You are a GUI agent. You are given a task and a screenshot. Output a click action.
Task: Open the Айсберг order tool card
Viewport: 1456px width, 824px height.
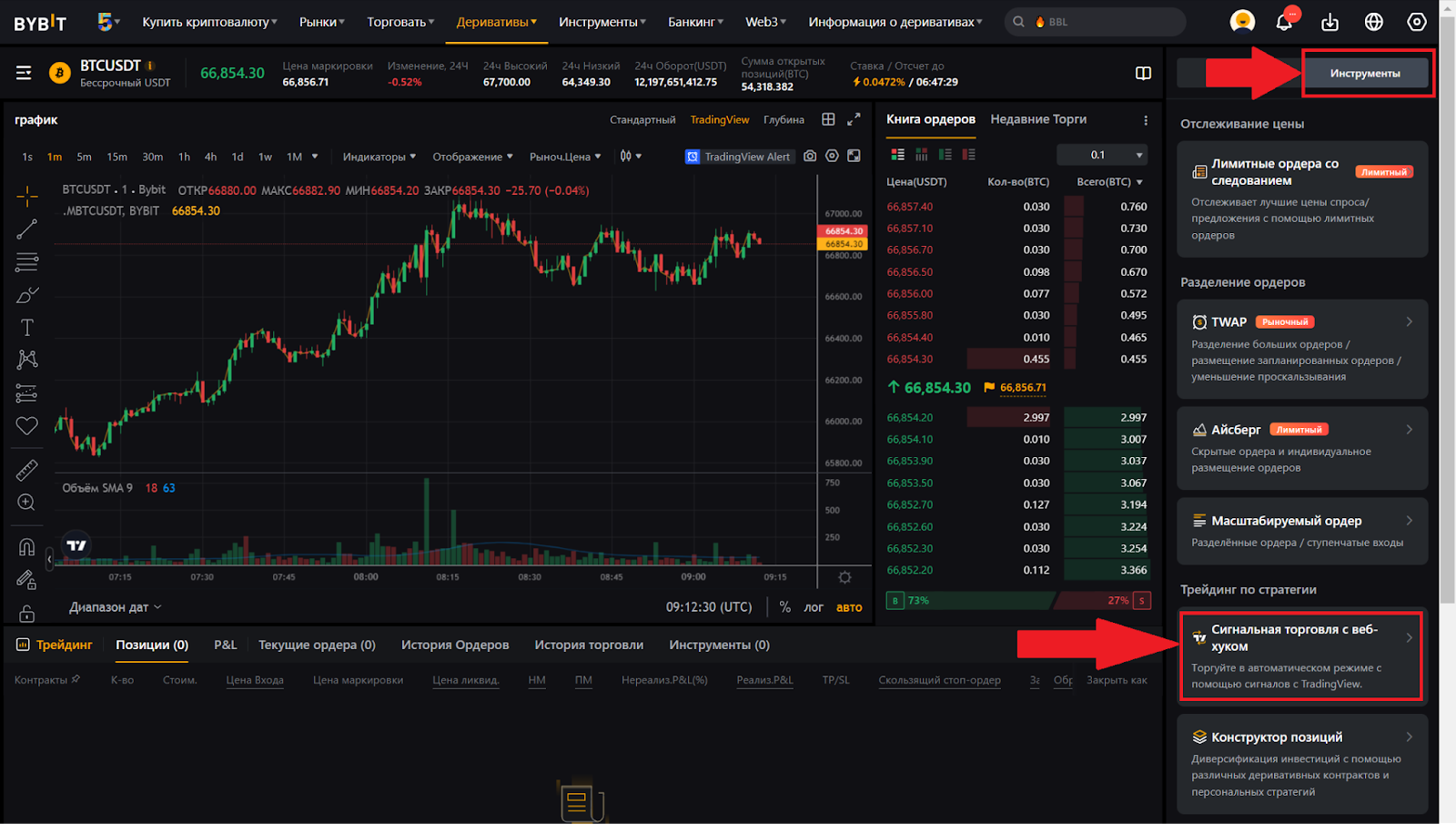pyautogui.click(x=1302, y=448)
